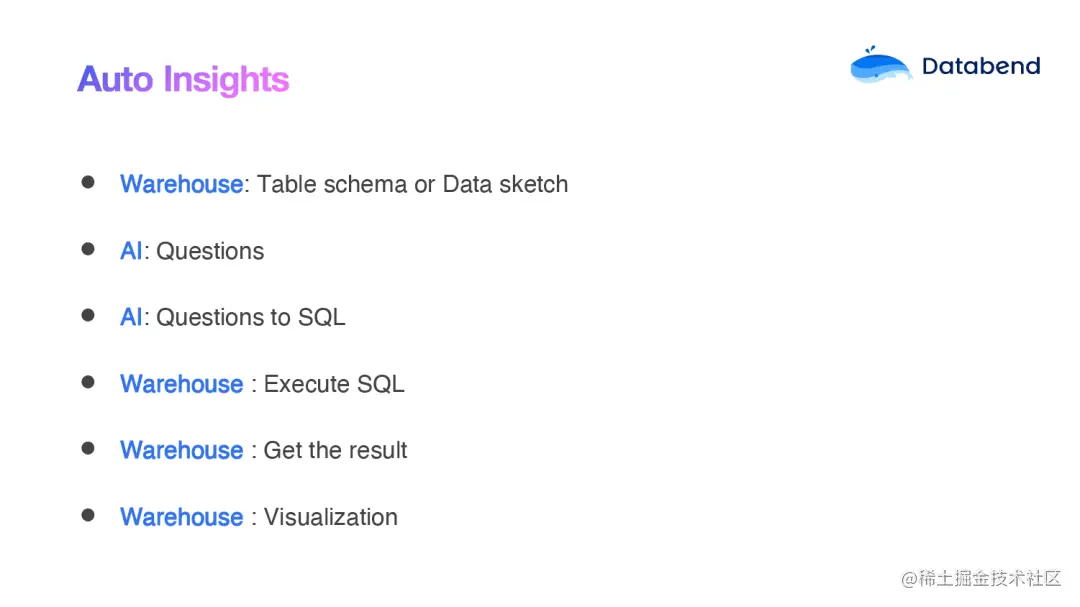Click the bullet before AI: Questions
The image size is (1080, 607).
click(x=88, y=249)
